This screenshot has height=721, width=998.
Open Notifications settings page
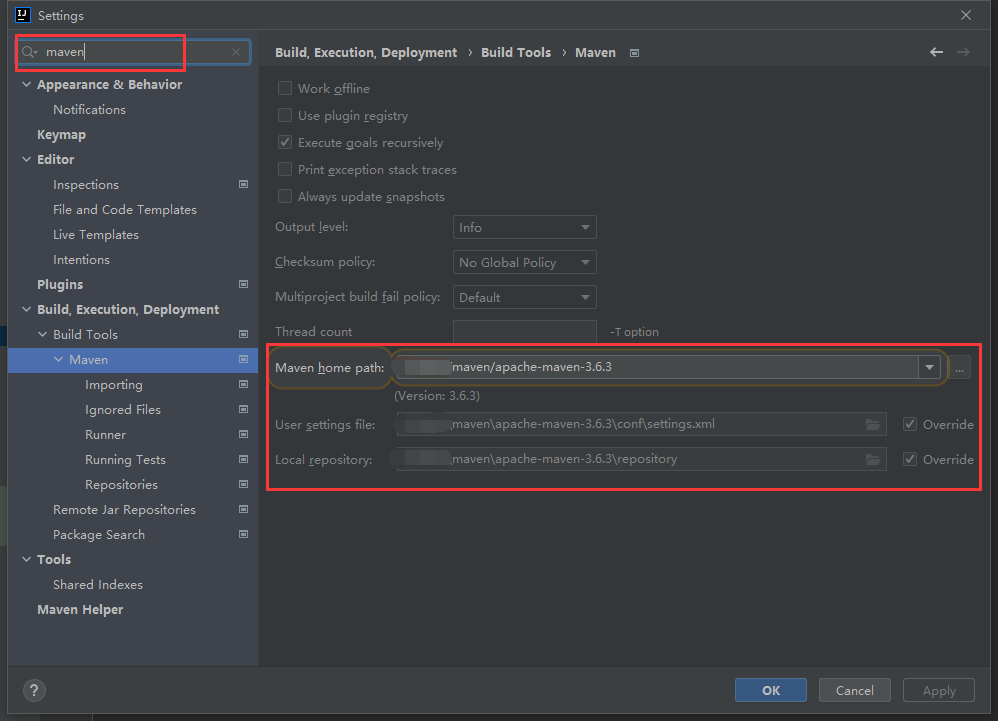coord(89,109)
